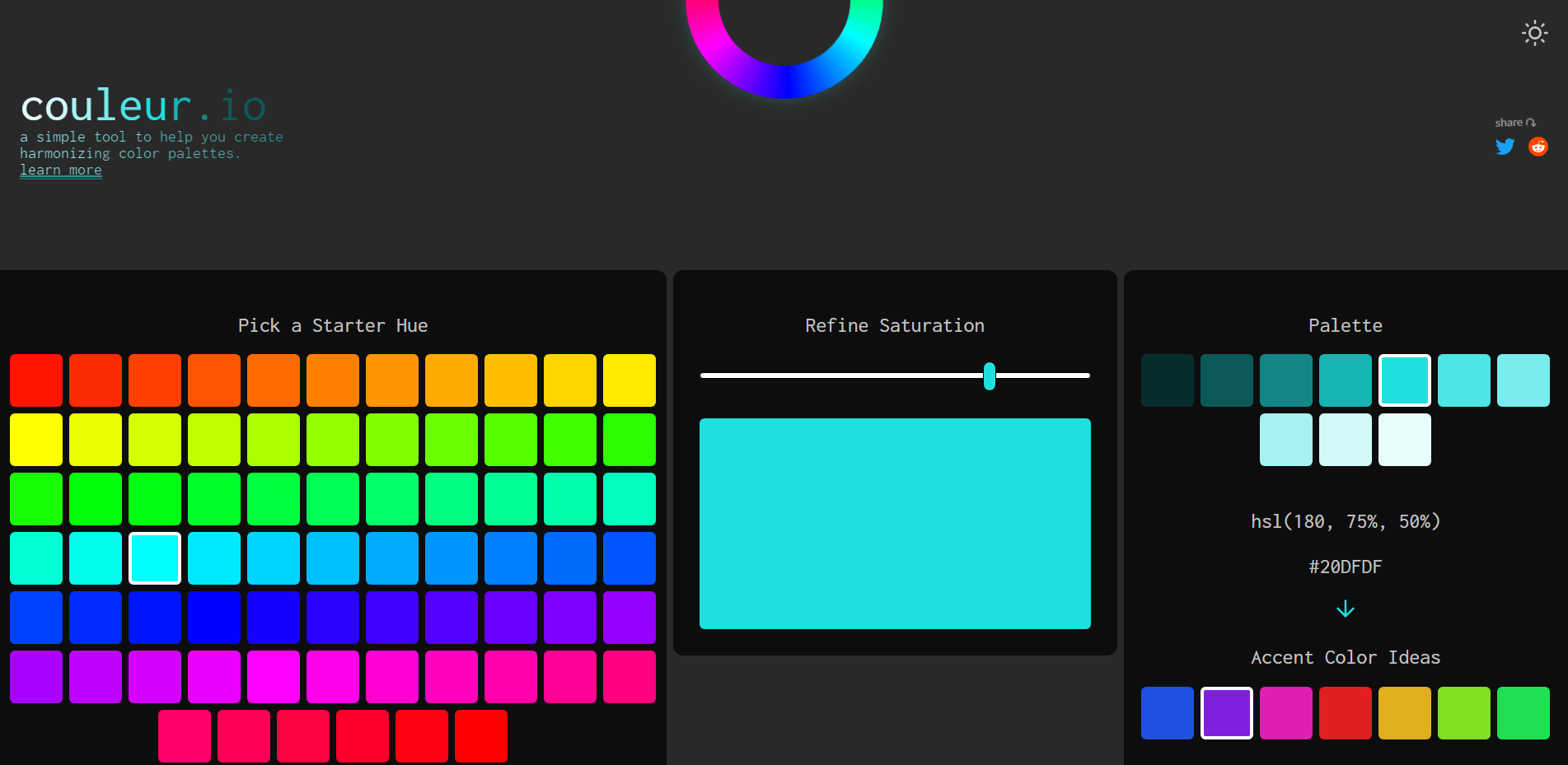Click the couleur.io logo title
This screenshot has height=765, width=1568.
(x=143, y=105)
